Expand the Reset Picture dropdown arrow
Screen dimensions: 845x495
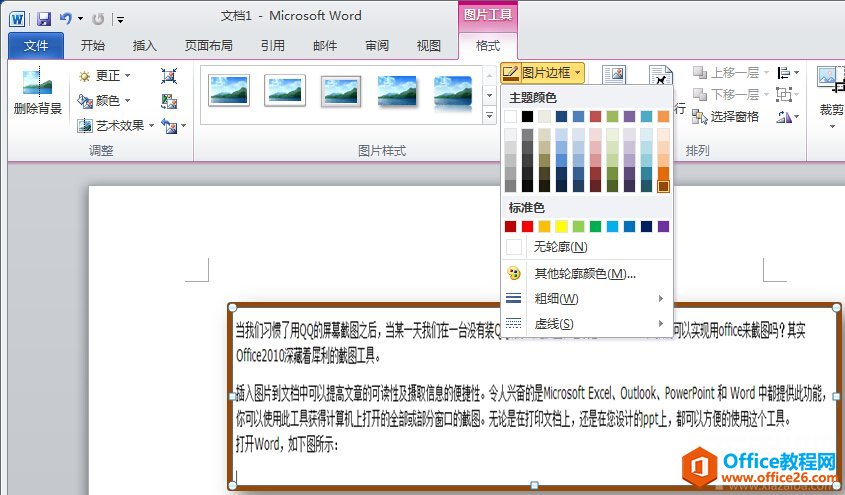pos(184,126)
